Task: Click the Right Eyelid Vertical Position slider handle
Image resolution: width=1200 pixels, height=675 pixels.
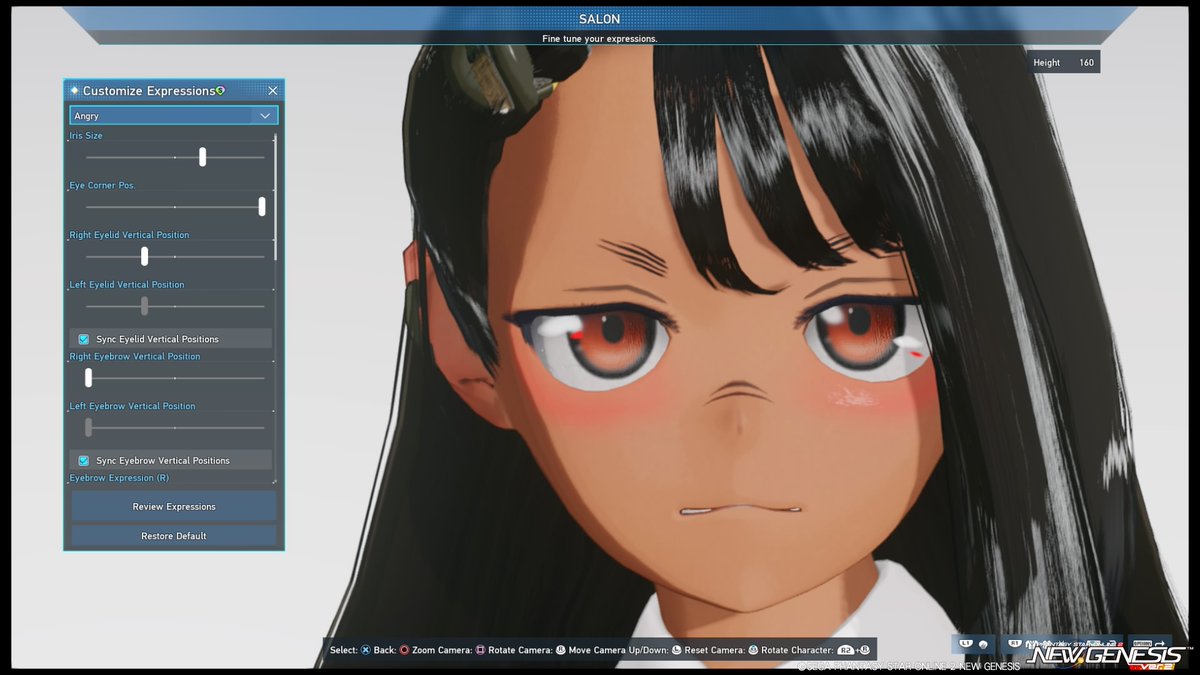Action: (x=145, y=256)
